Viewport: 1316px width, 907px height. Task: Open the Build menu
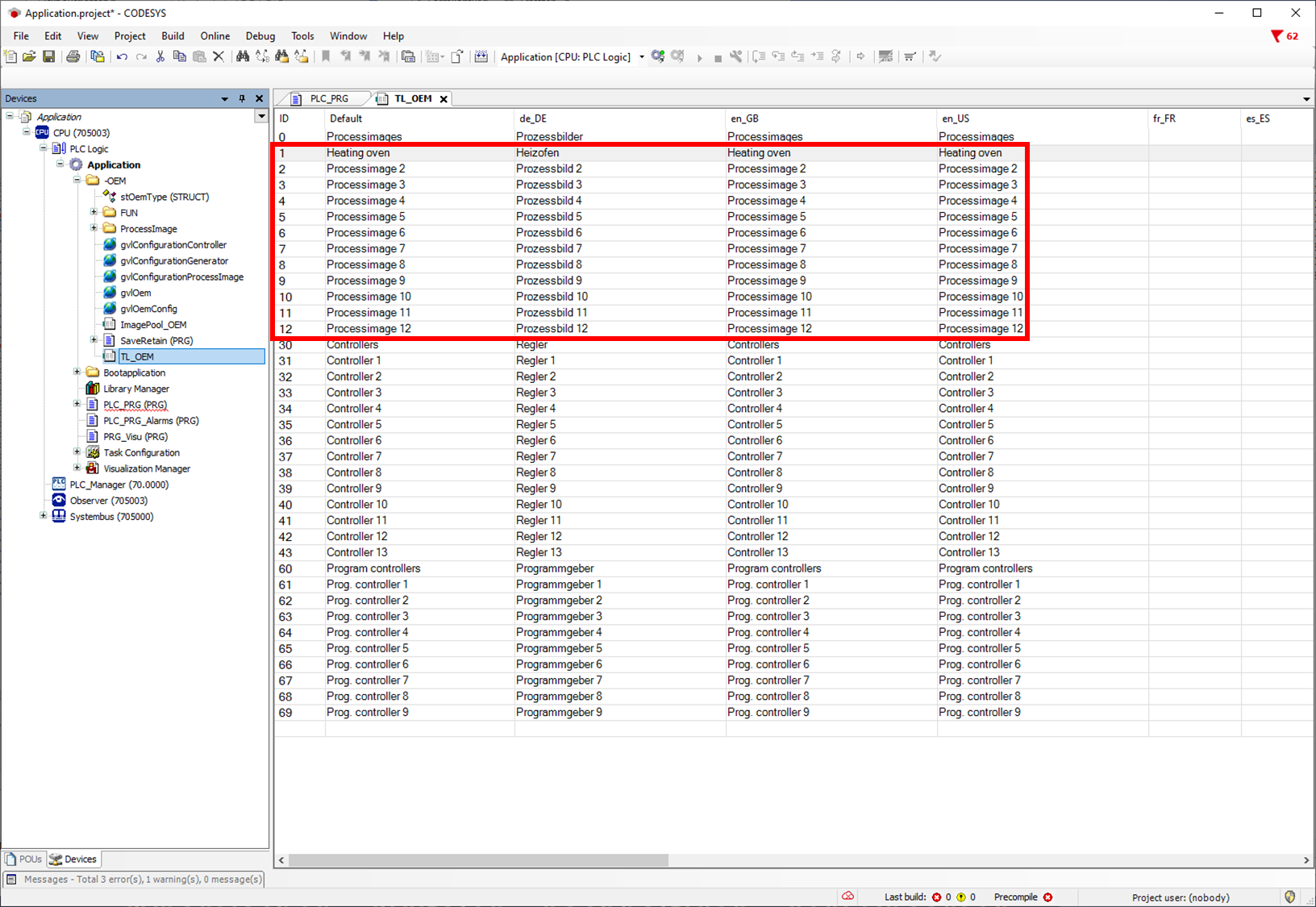coord(172,36)
